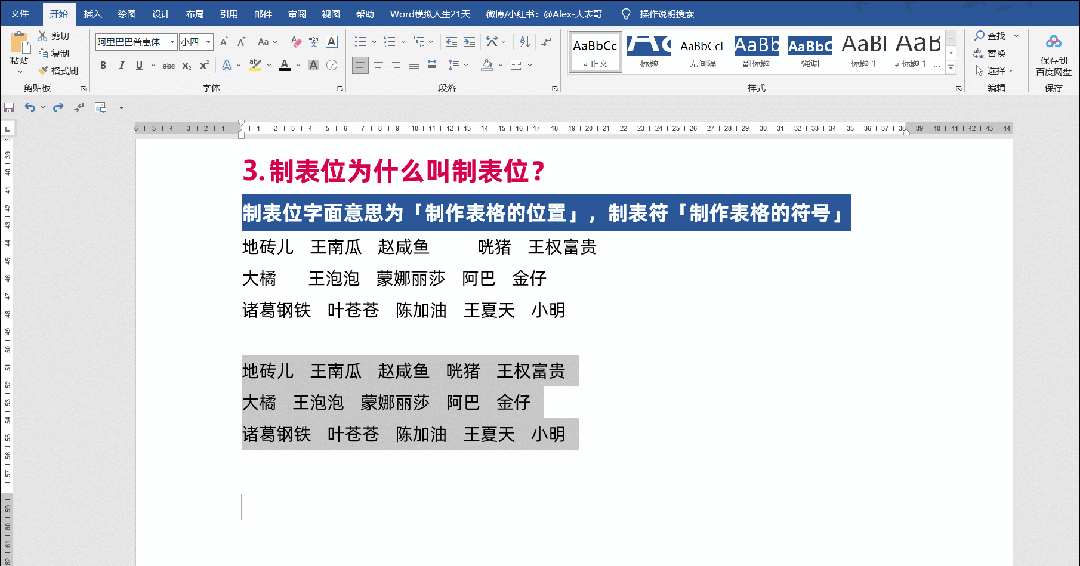Screen dimensions: 1080x566
Task: Open the line spacing dropdown
Action: click(x=458, y=66)
